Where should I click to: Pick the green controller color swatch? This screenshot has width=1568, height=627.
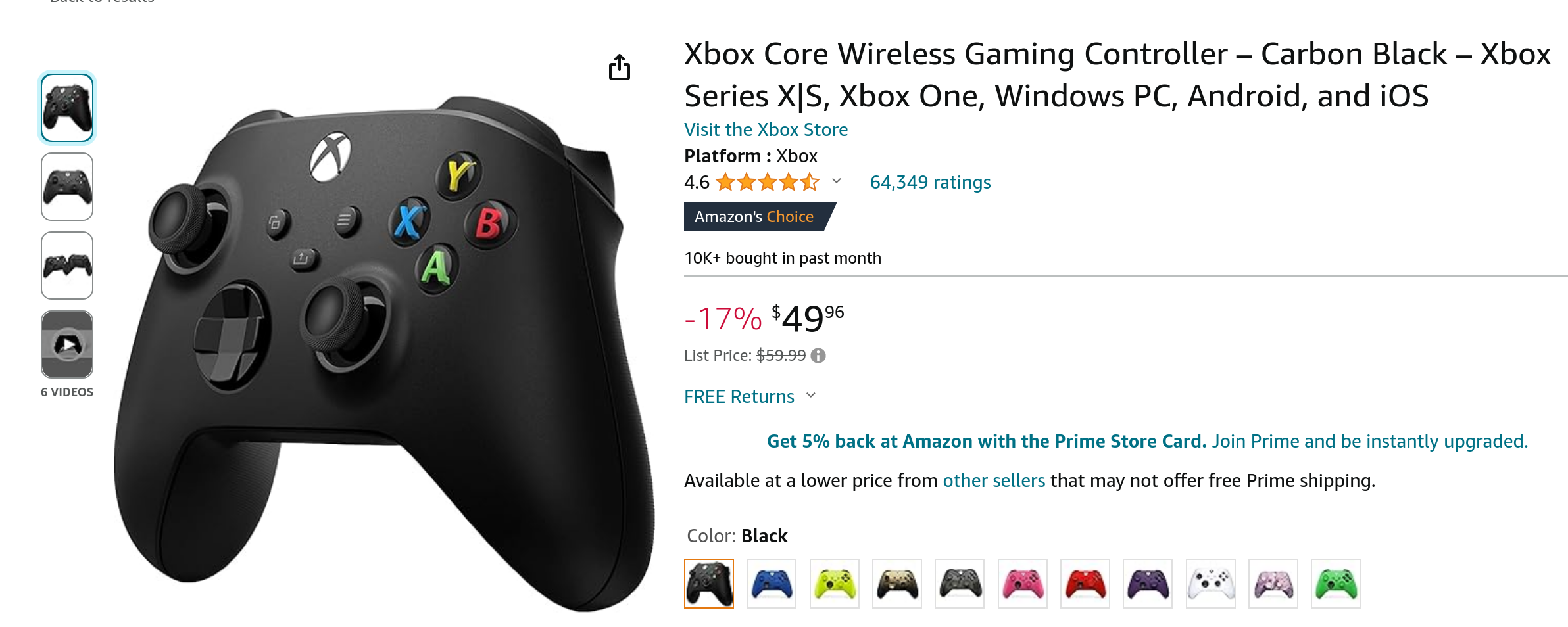click(1336, 584)
